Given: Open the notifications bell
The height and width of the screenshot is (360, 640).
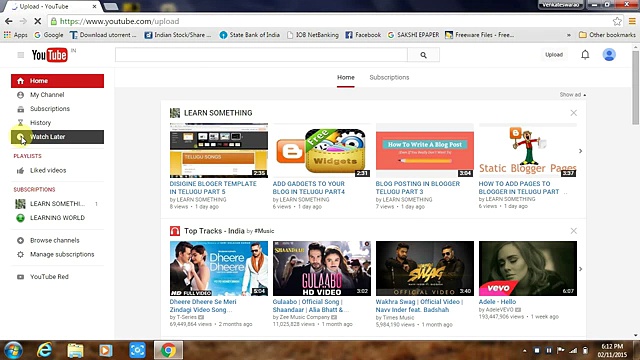Looking at the screenshot, I should point(585,55).
